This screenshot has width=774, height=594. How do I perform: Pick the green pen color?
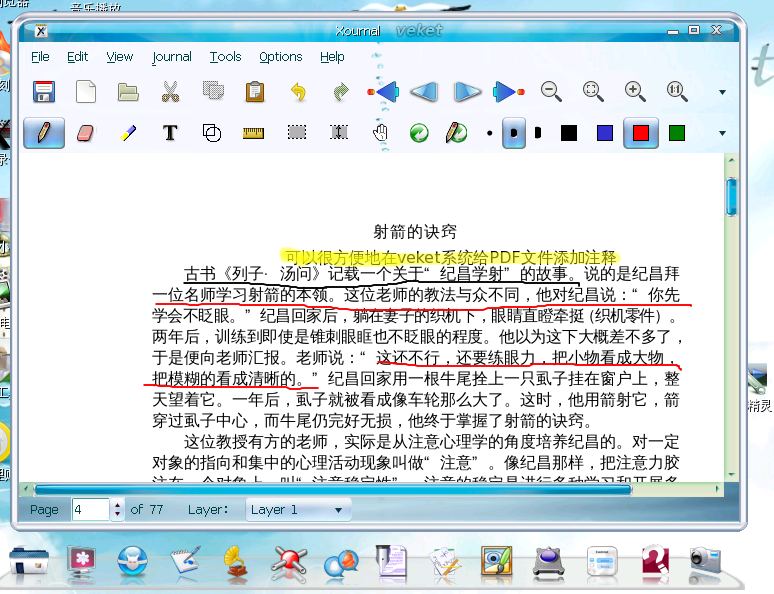pyautogui.click(x=677, y=133)
